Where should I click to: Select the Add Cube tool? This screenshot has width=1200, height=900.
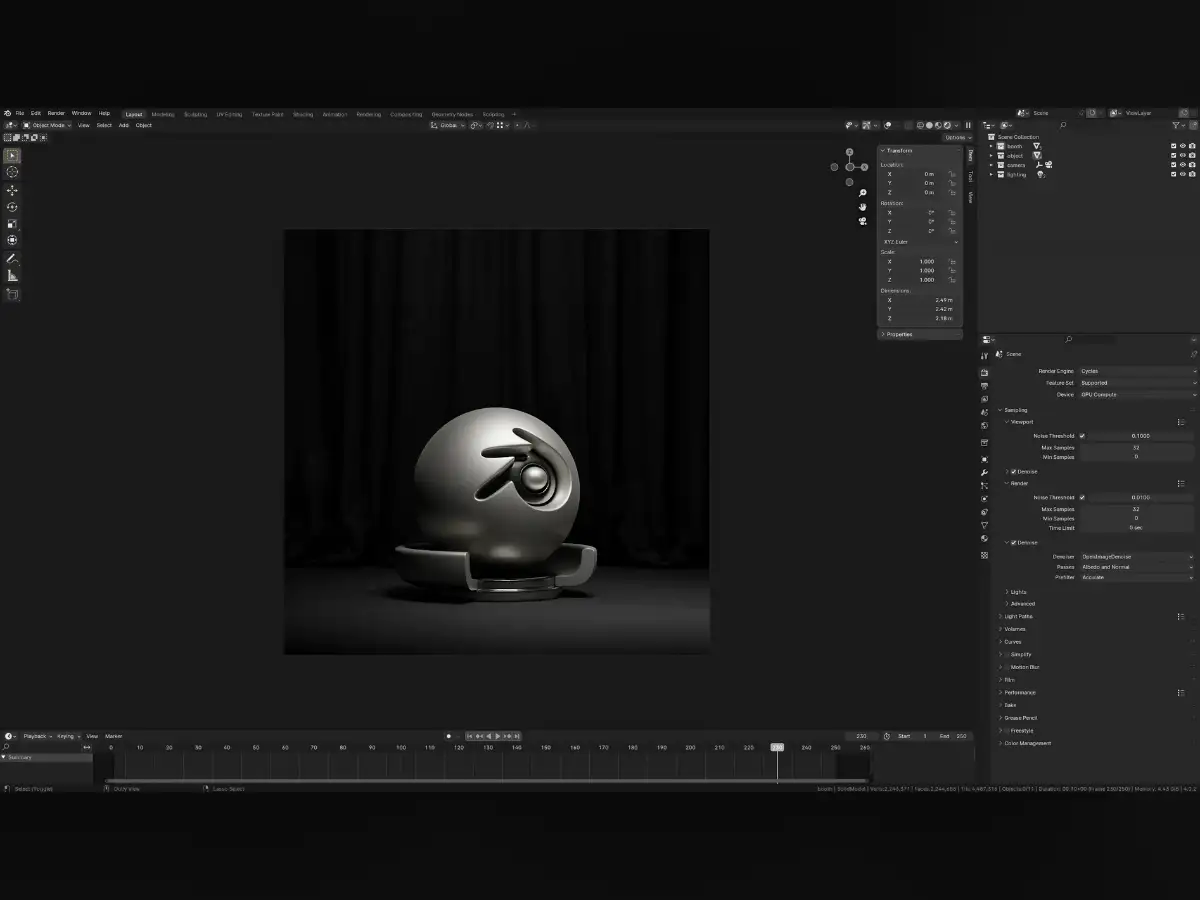(x=12, y=294)
